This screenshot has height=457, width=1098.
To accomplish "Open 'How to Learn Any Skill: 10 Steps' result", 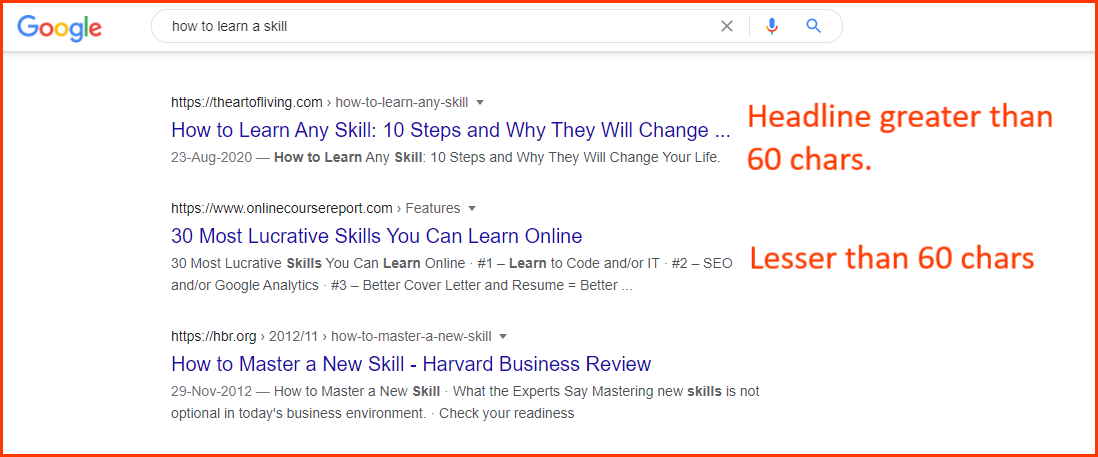I will tap(450, 131).
